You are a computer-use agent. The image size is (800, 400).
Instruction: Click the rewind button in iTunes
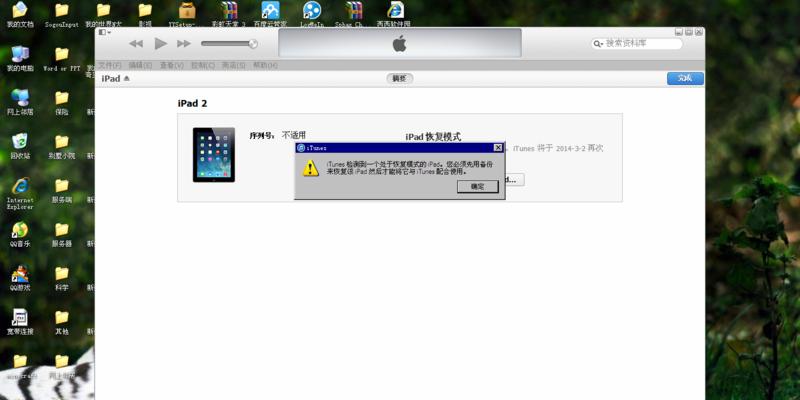(136, 44)
